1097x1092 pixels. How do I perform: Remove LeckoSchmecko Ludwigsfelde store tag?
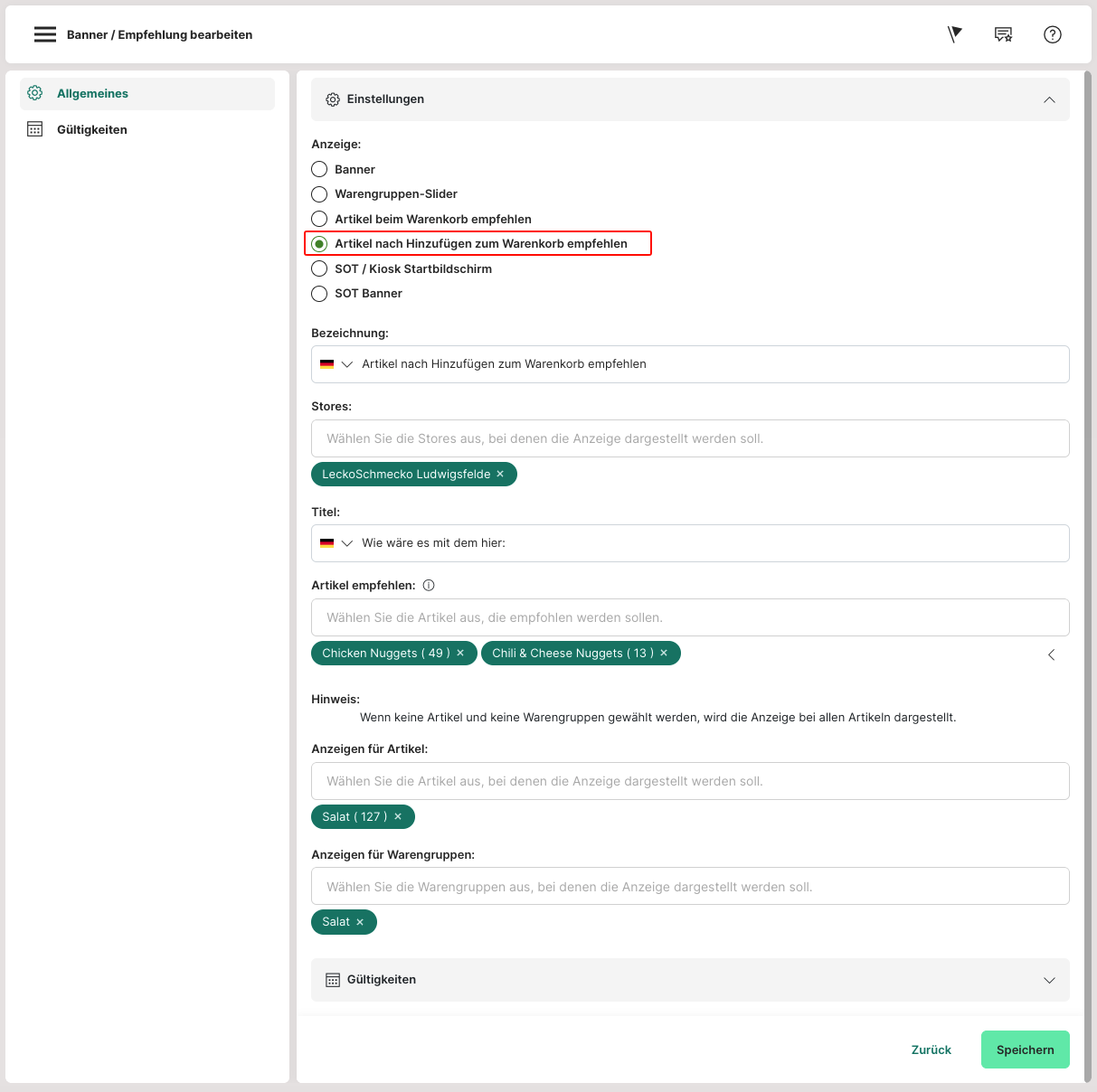point(500,474)
